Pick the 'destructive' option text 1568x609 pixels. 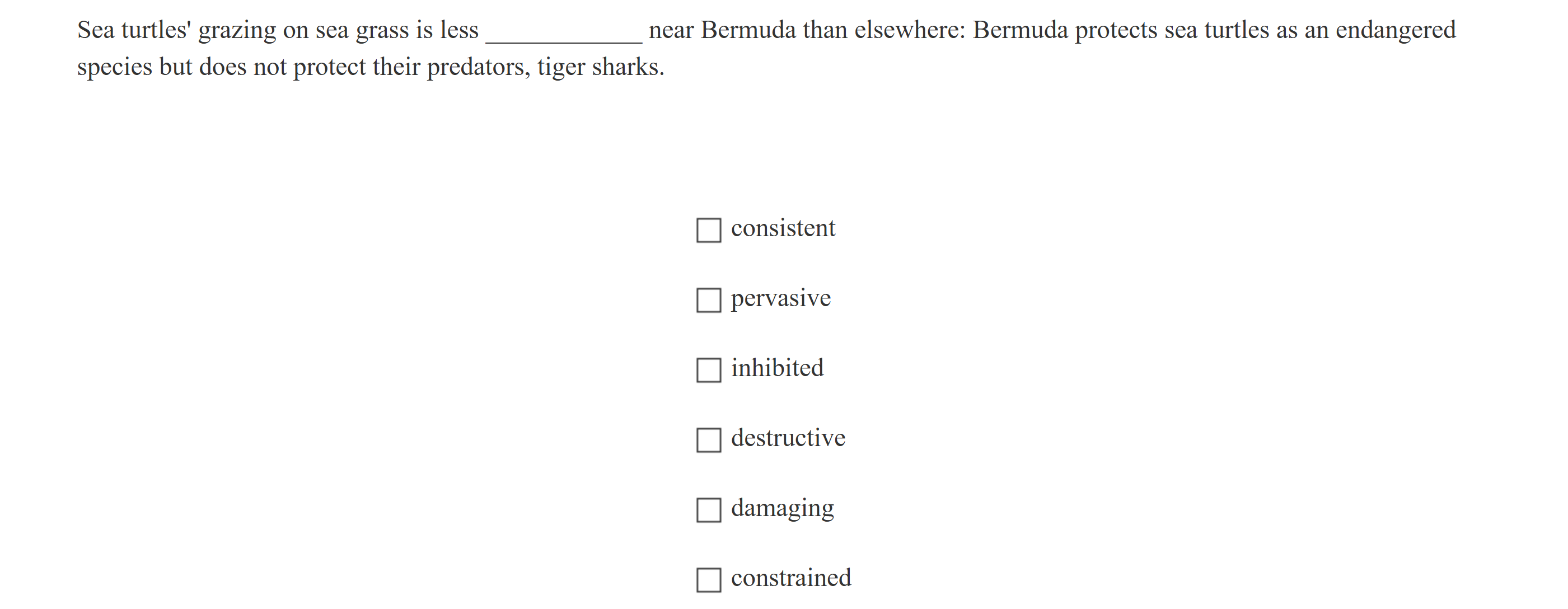tap(788, 438)
